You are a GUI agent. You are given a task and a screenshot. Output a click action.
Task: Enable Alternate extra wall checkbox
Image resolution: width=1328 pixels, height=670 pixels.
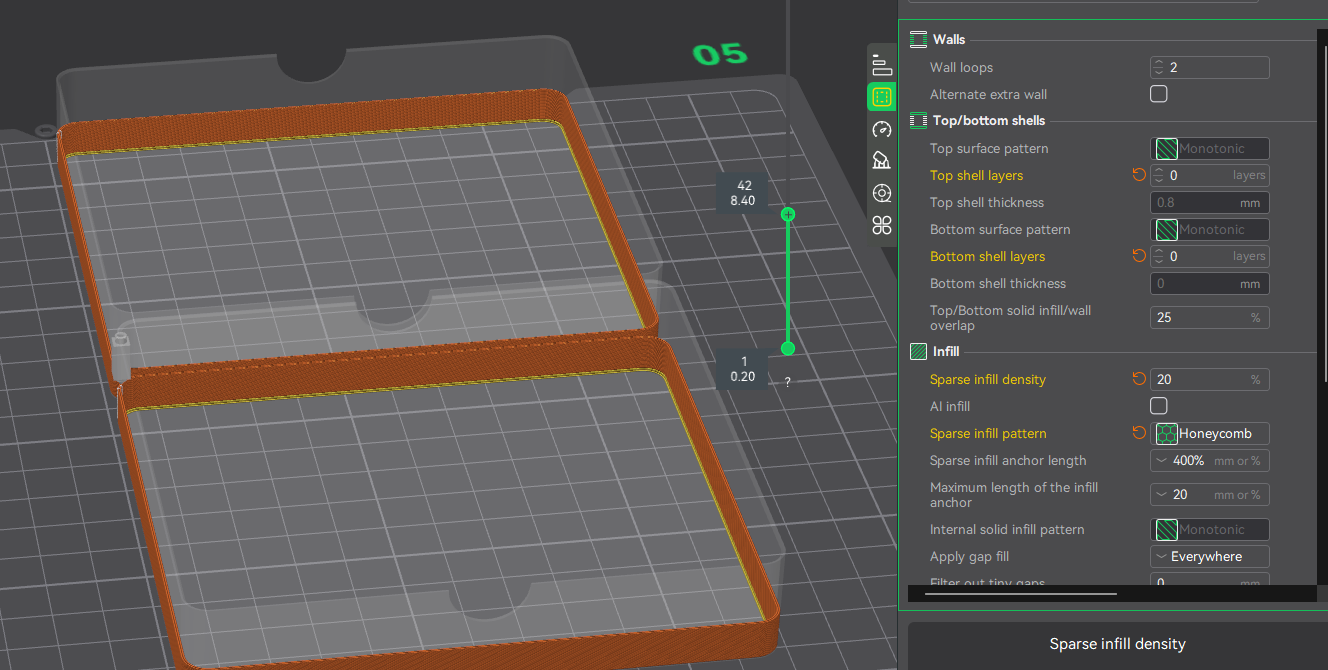[x=1159, y=94]
